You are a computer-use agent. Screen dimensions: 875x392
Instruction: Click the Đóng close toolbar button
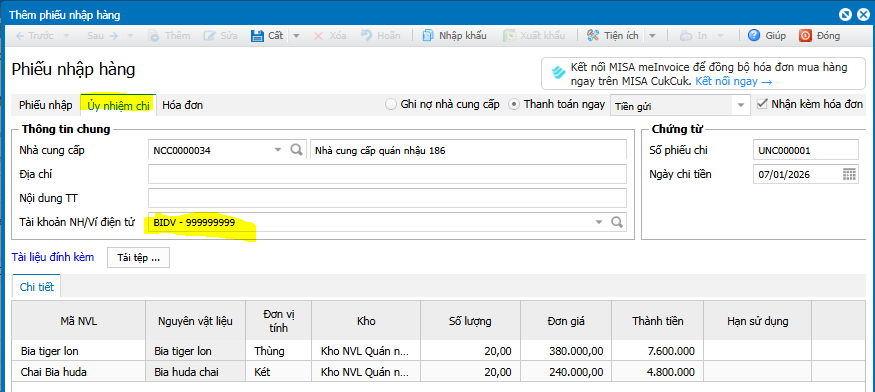pyautogui.click(x=819, y=36)
